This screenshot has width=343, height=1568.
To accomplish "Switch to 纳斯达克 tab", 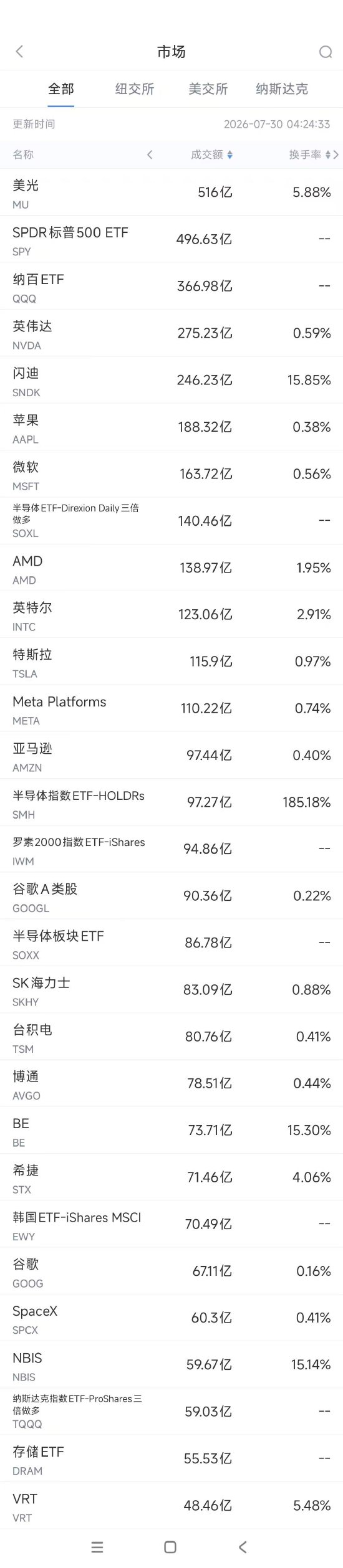I will click(x=282, y=89).
